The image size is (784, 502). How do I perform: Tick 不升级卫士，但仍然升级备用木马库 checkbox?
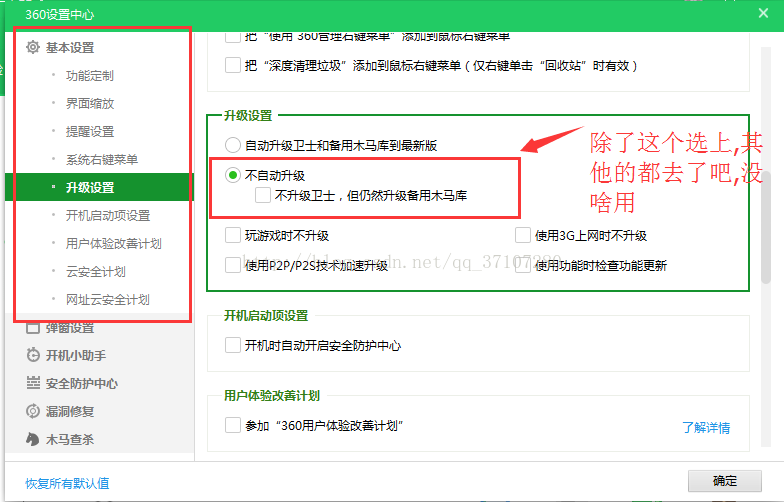262,195
